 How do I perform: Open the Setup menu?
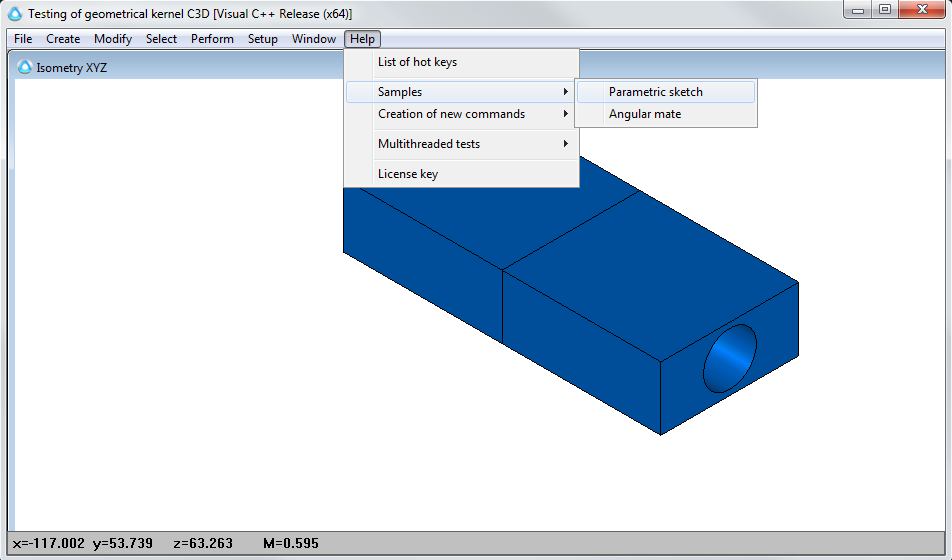pos(262,39)
